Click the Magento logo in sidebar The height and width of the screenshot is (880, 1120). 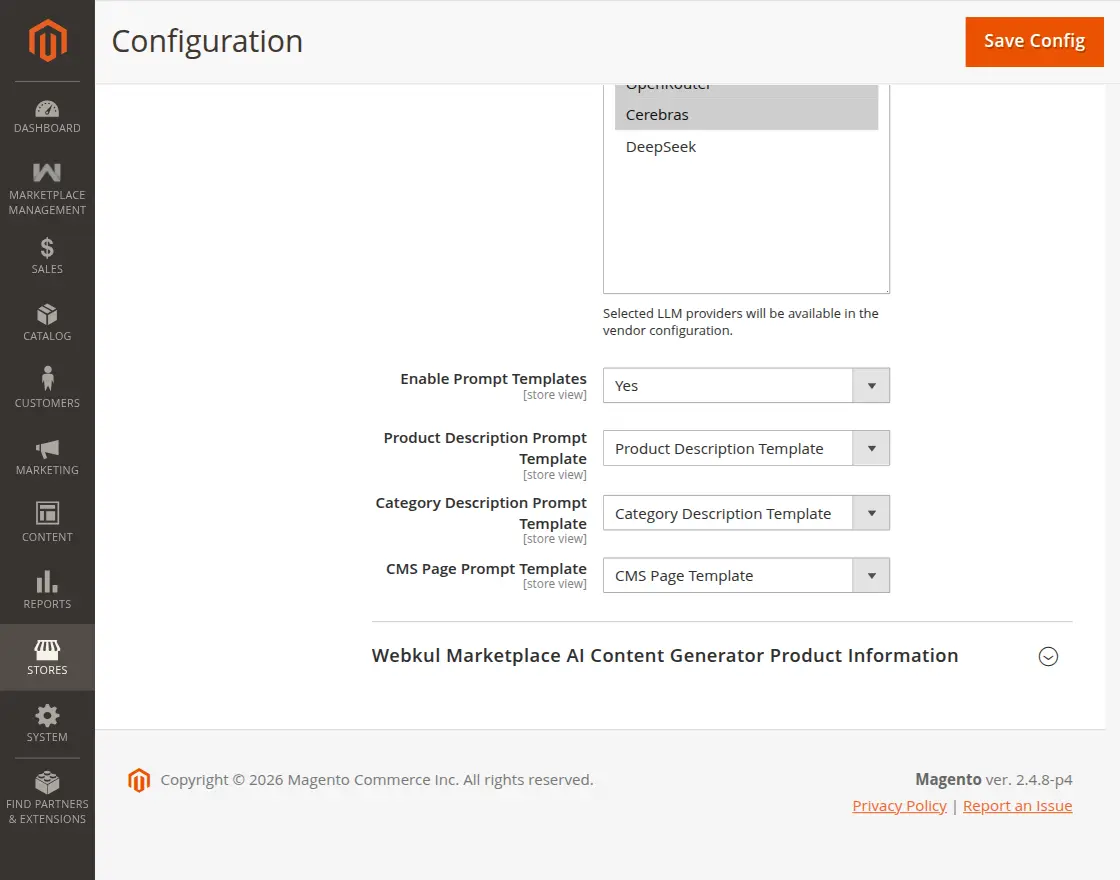coord(47,40)
